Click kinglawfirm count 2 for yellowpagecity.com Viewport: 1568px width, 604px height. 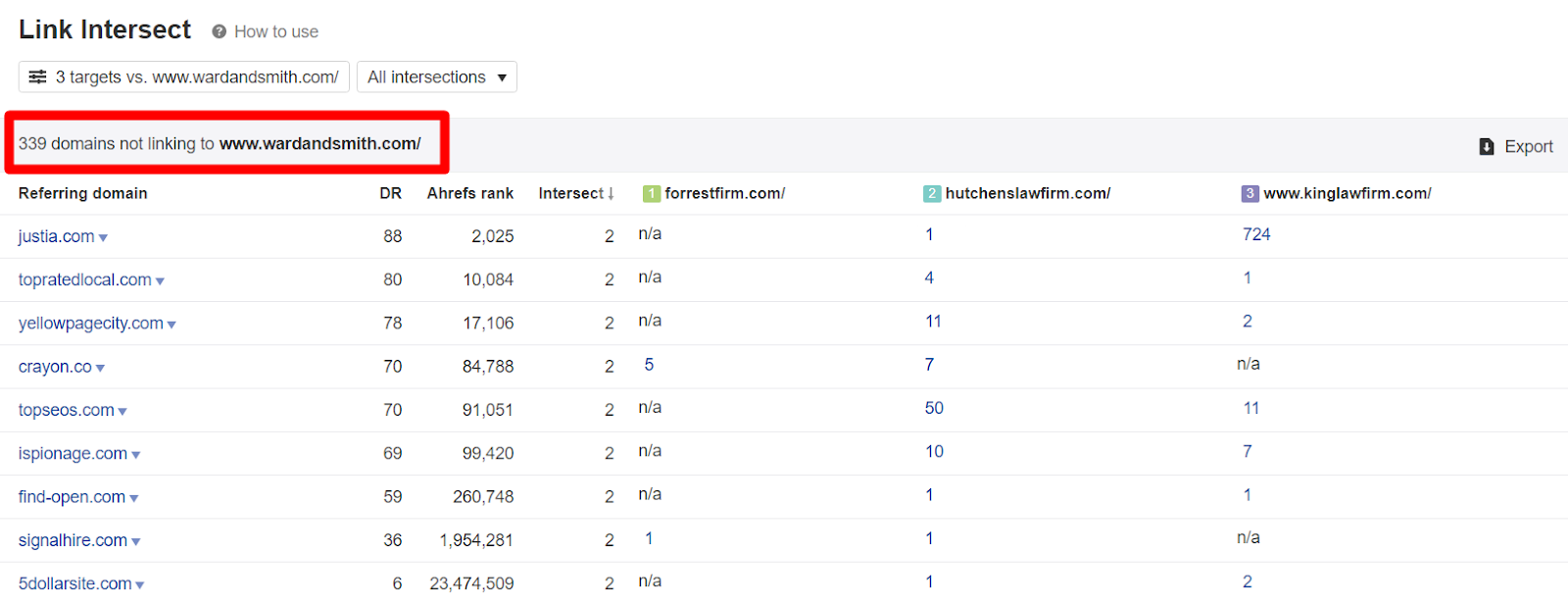[1248, 321]
